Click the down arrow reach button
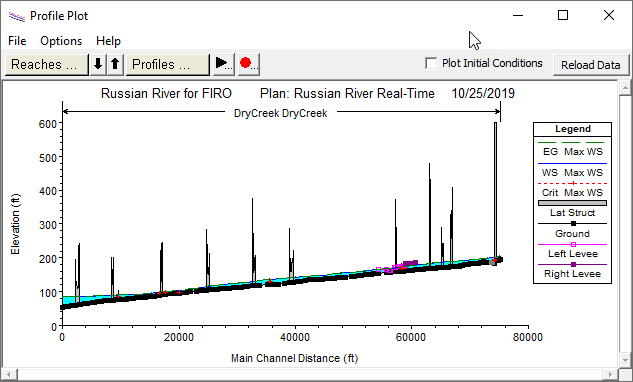This screenshot has height=382, width=633. 98,64
